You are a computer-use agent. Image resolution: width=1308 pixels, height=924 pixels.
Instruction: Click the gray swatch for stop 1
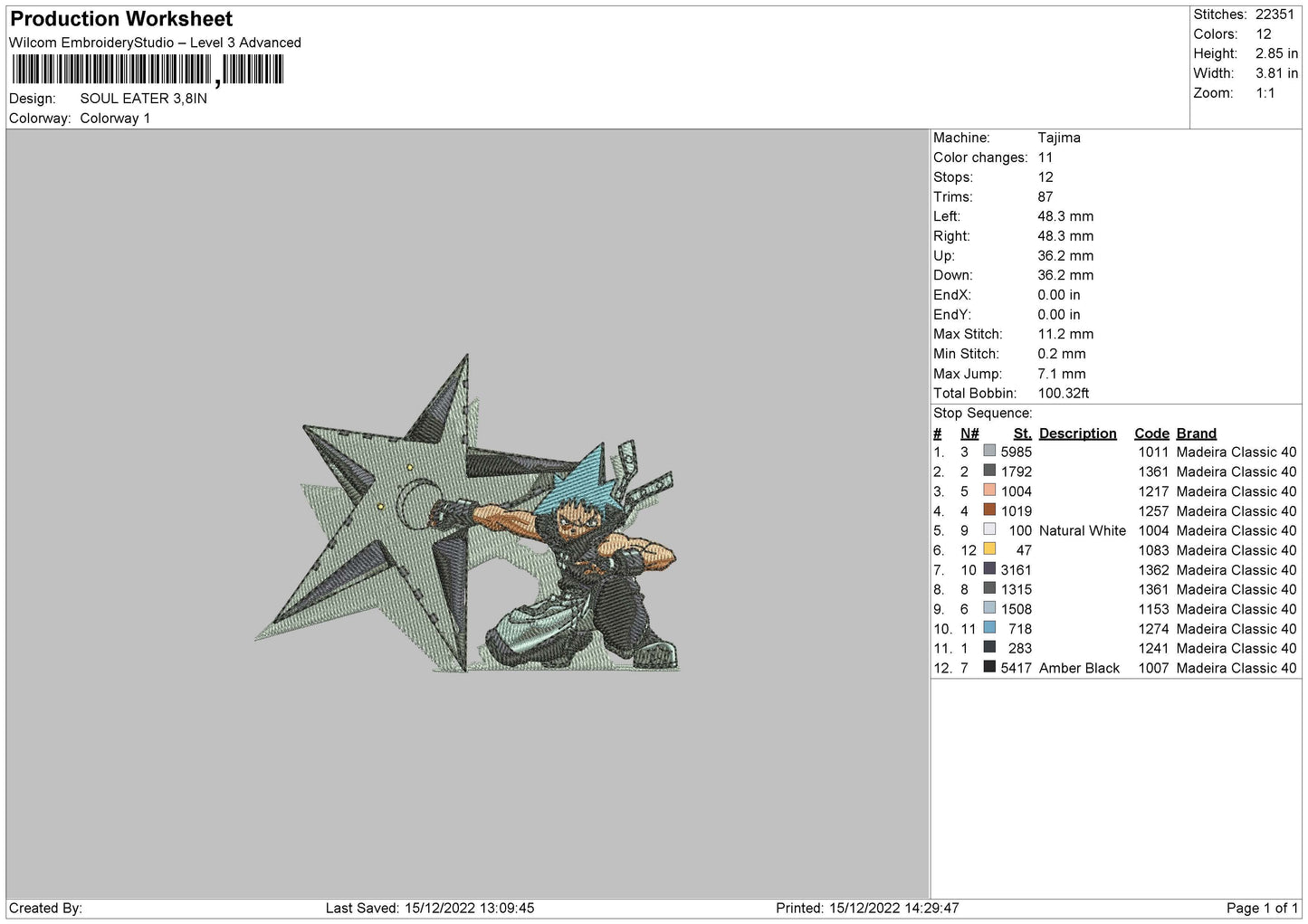click(x=989, y=452)
